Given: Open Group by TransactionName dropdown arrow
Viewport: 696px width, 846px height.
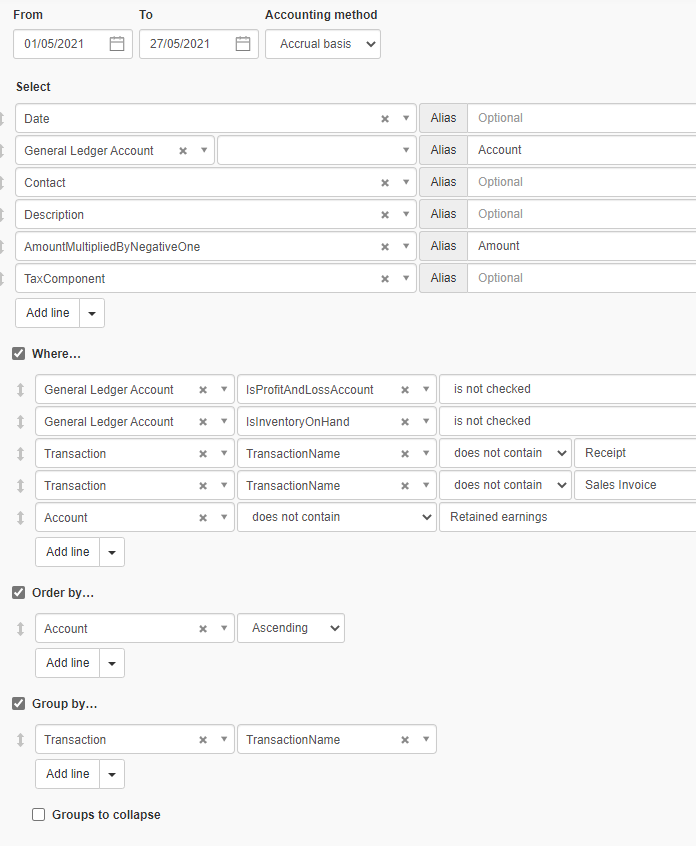Looking at the screenshot, I should 426,739.
